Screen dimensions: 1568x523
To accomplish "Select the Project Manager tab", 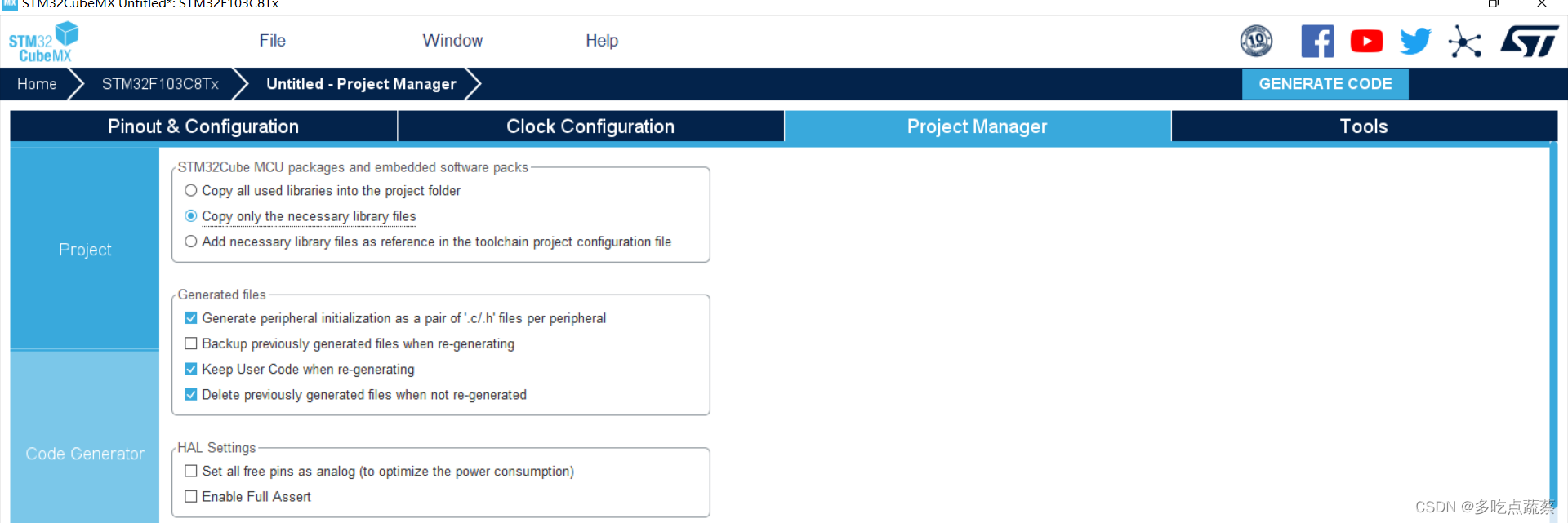I will 978,126.
